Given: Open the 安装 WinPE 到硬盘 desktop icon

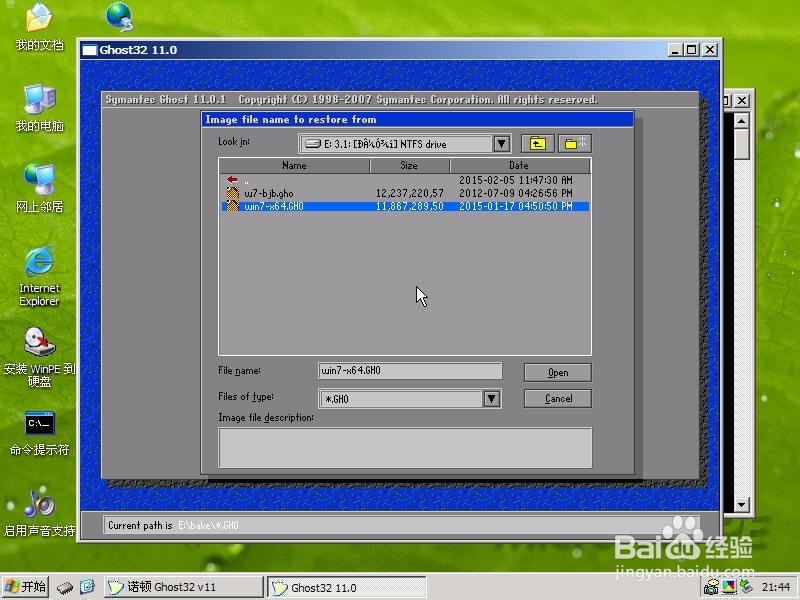Looking at the screenshot, I should coord(39,356).
